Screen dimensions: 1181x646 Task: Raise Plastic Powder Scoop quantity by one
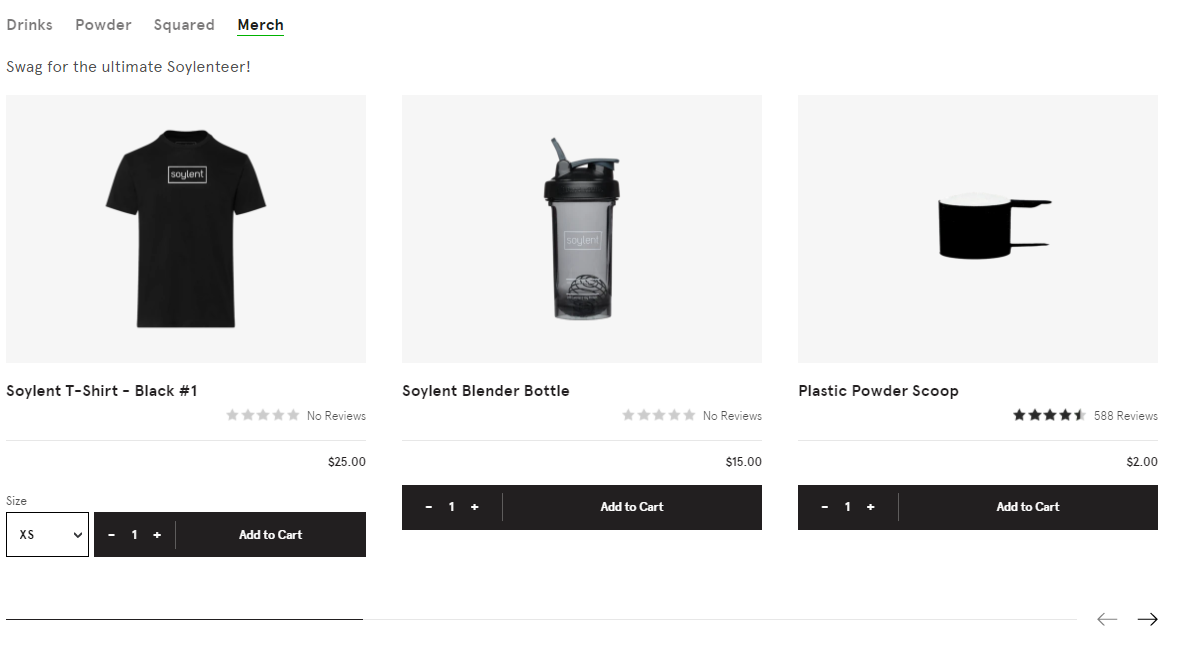tap(870, 507)
